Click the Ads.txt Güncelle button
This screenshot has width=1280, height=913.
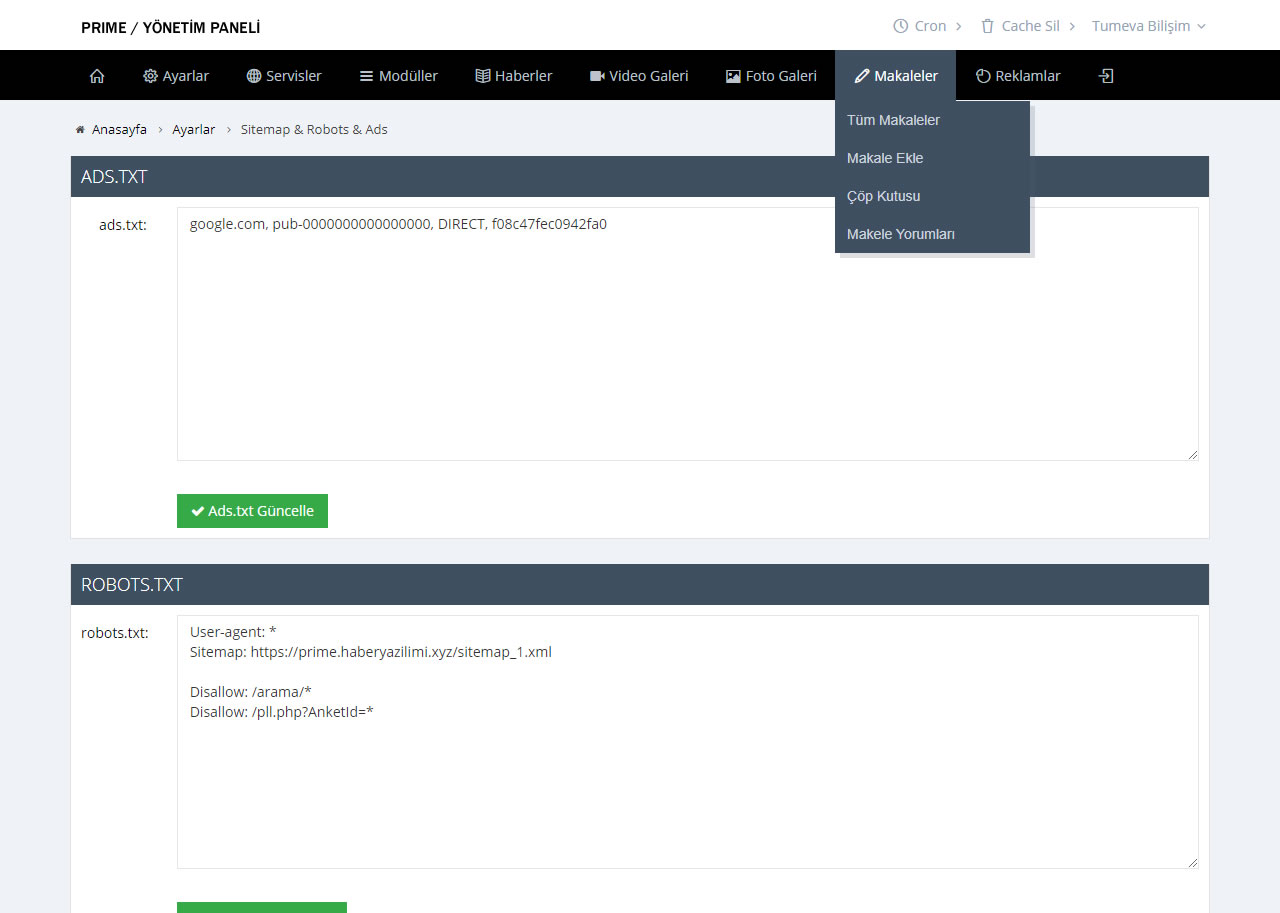(x=252, y=511)
